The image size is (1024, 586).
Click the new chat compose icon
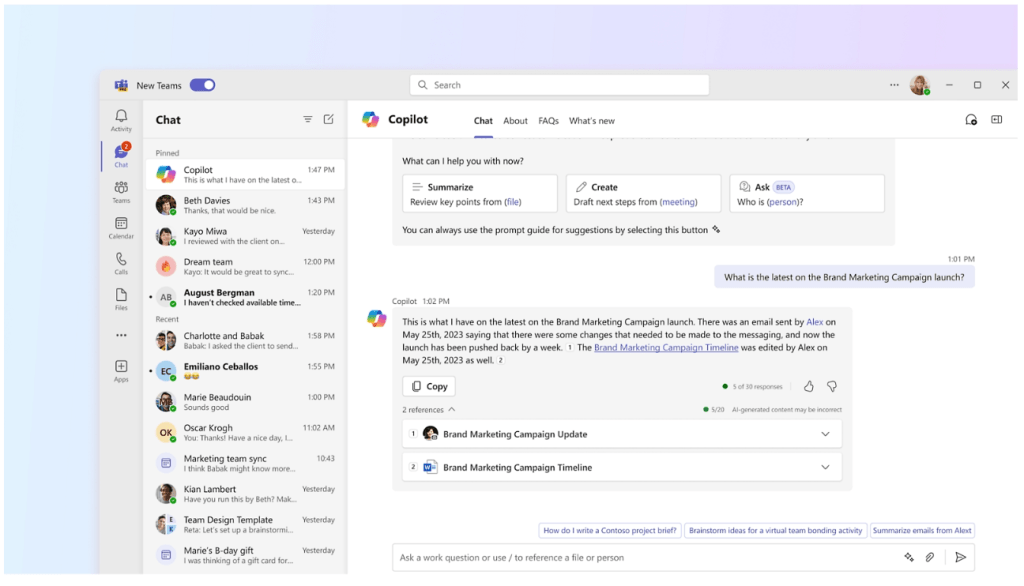point(328,119)
